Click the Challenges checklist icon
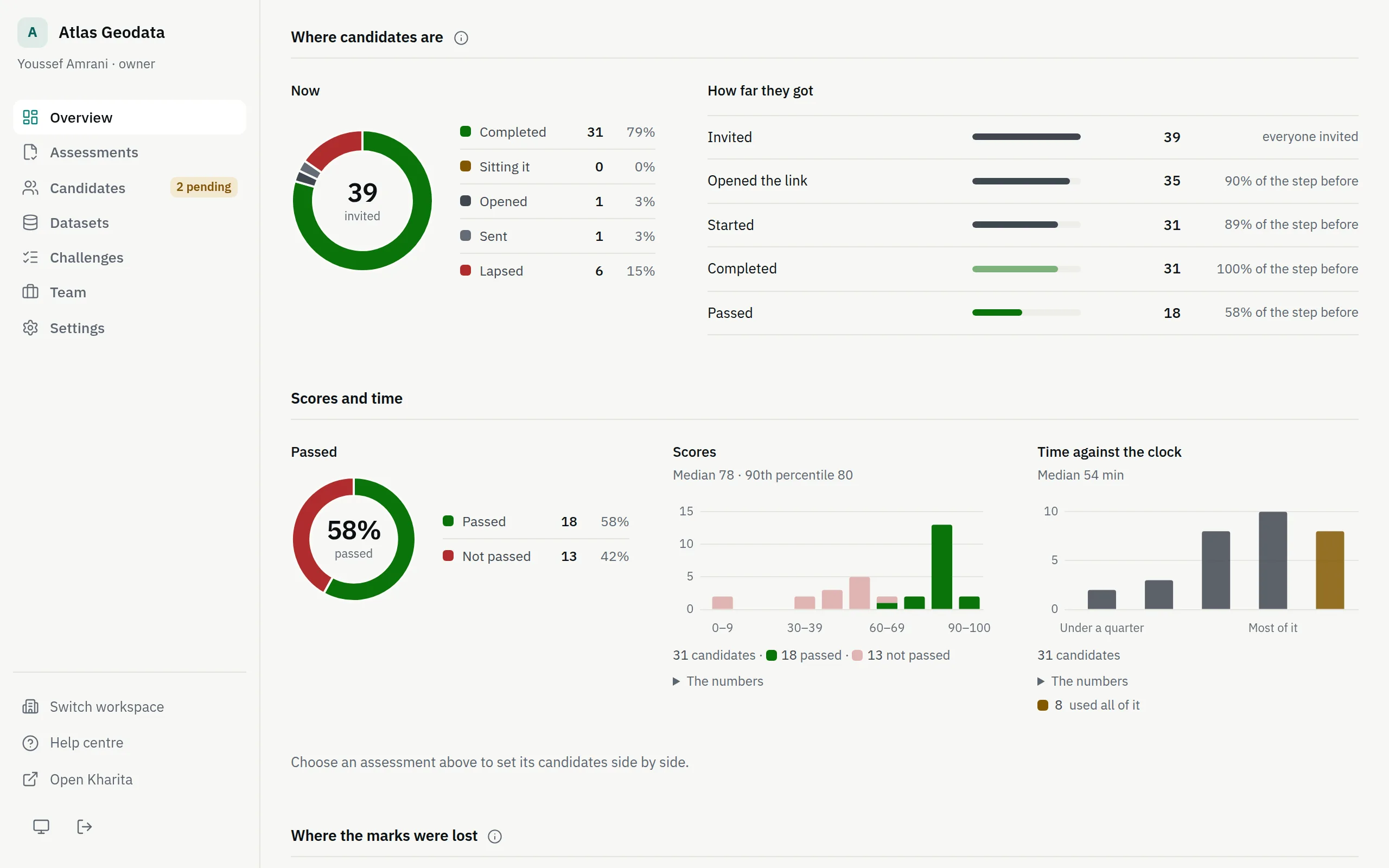 [x=30, y=257]
